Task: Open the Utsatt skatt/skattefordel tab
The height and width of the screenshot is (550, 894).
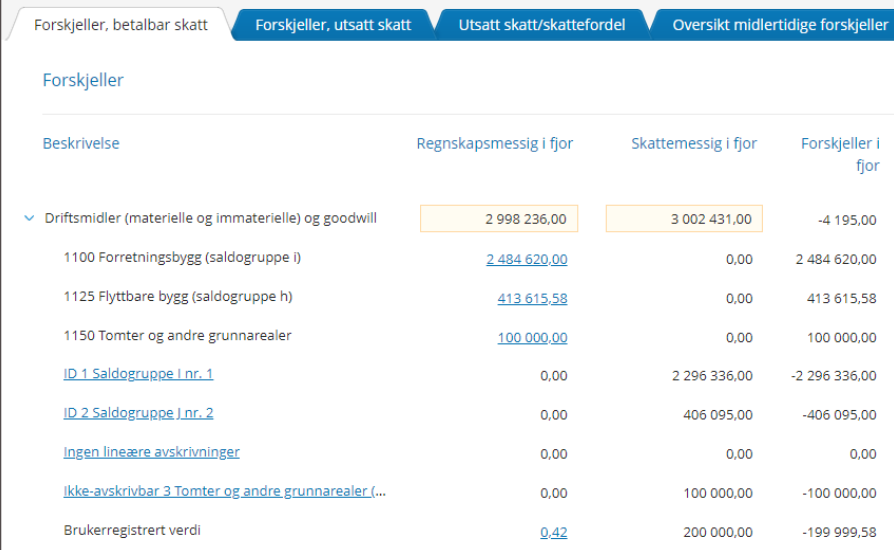Action: 542,25
